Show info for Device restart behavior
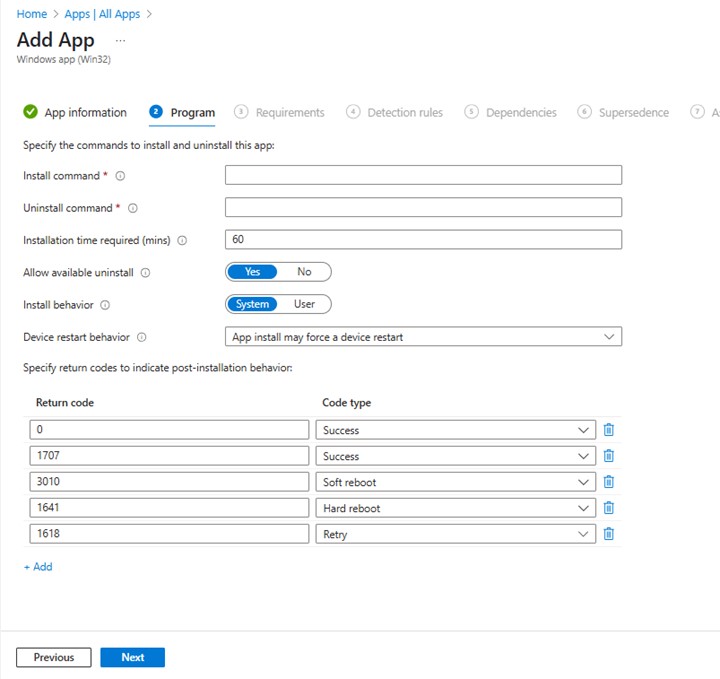This screenshot has height=679, width=720. click(141, 338)
